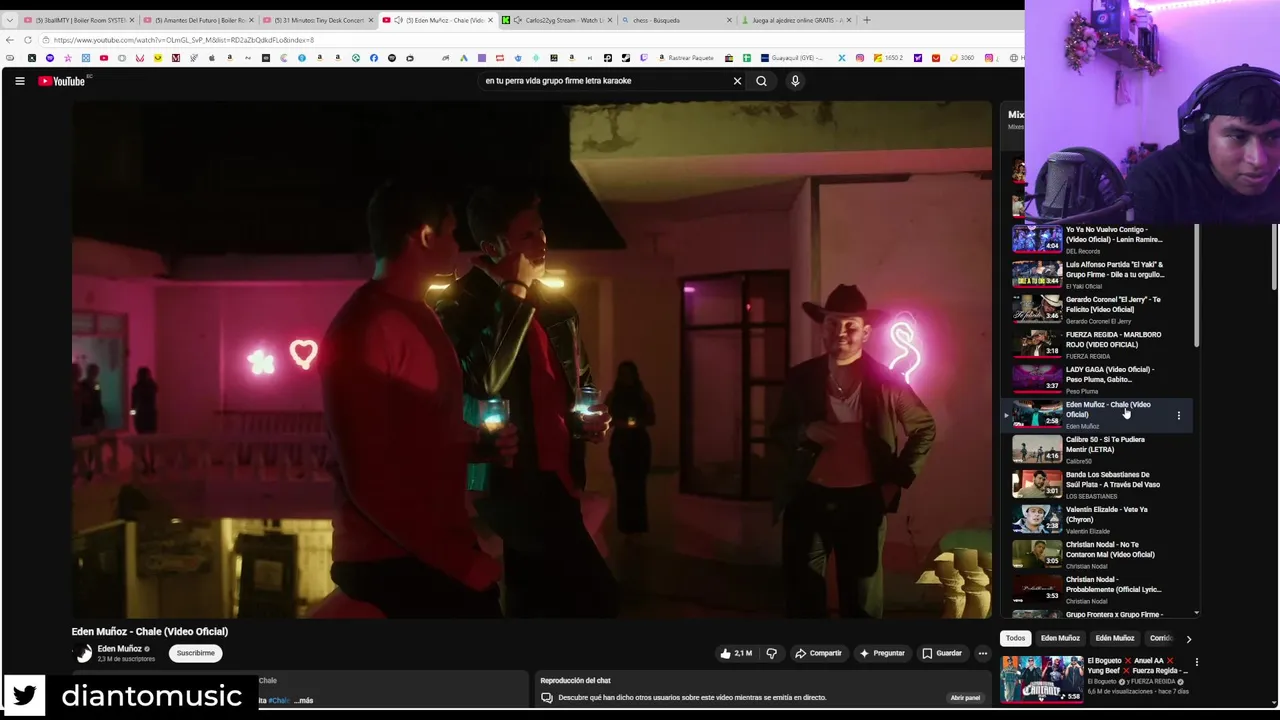The image size is (1280, 720).
Task: Share the video with Compartir
Action: tap(818, 653)
